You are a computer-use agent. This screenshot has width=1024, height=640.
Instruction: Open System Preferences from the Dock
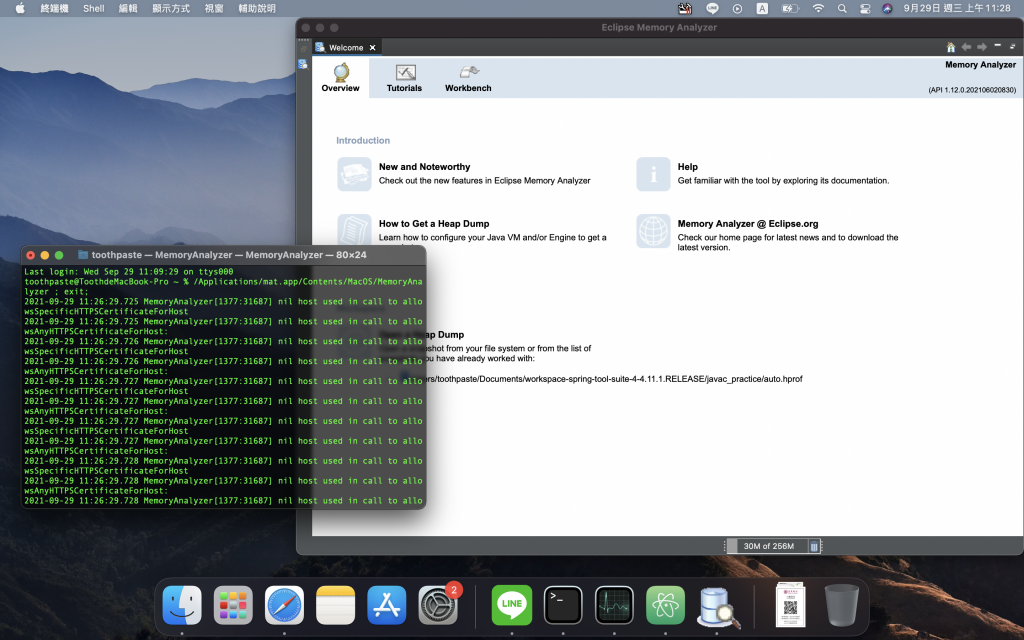click(438, 605)
